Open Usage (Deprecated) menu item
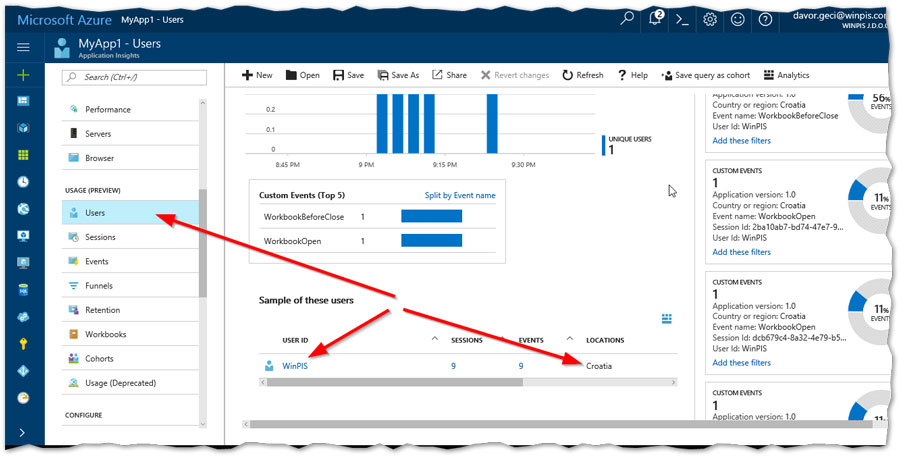The image size is (900, 457). [130, 383]
